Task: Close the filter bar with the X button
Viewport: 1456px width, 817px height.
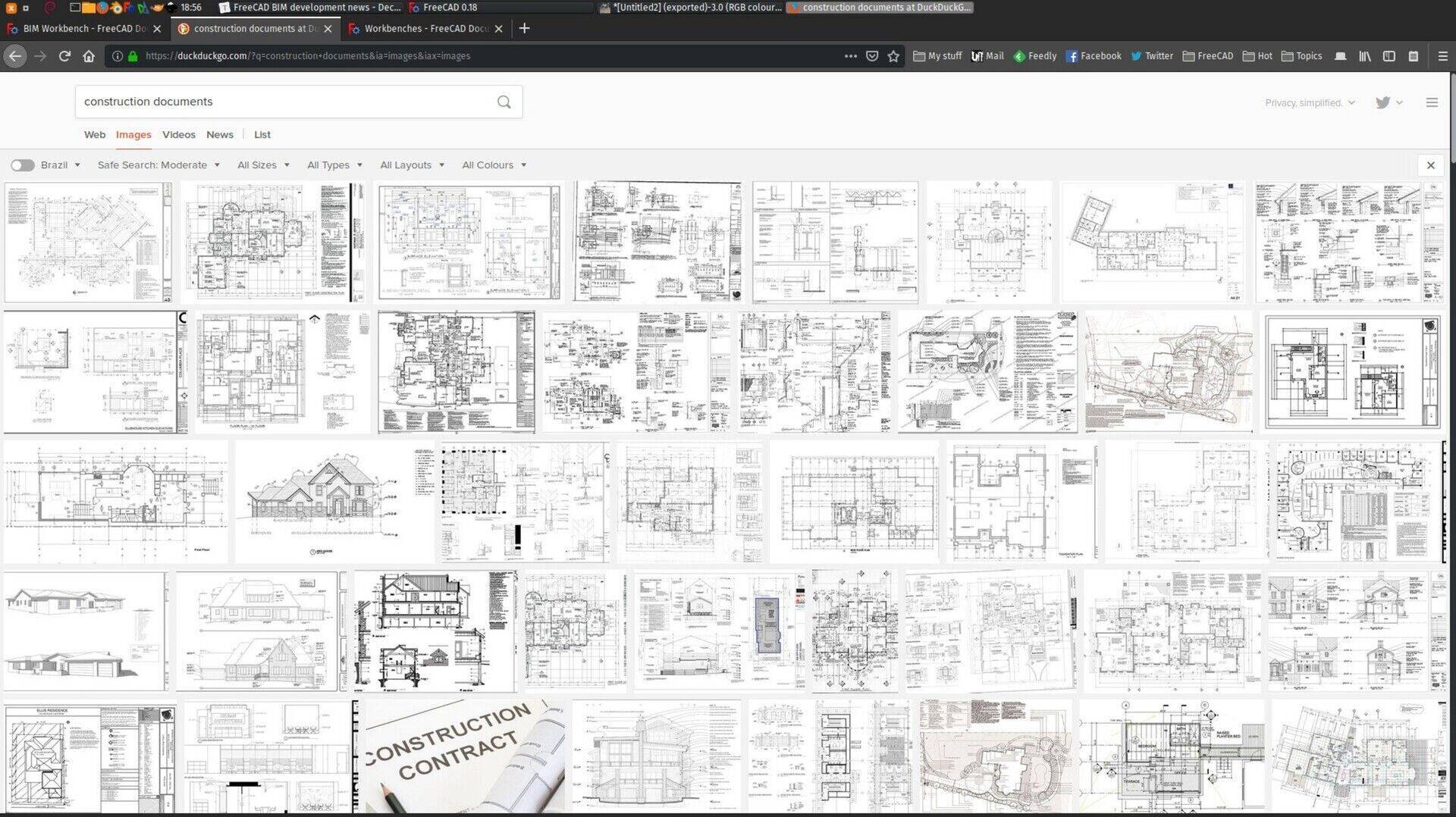Action: (x=1431, y=164)
